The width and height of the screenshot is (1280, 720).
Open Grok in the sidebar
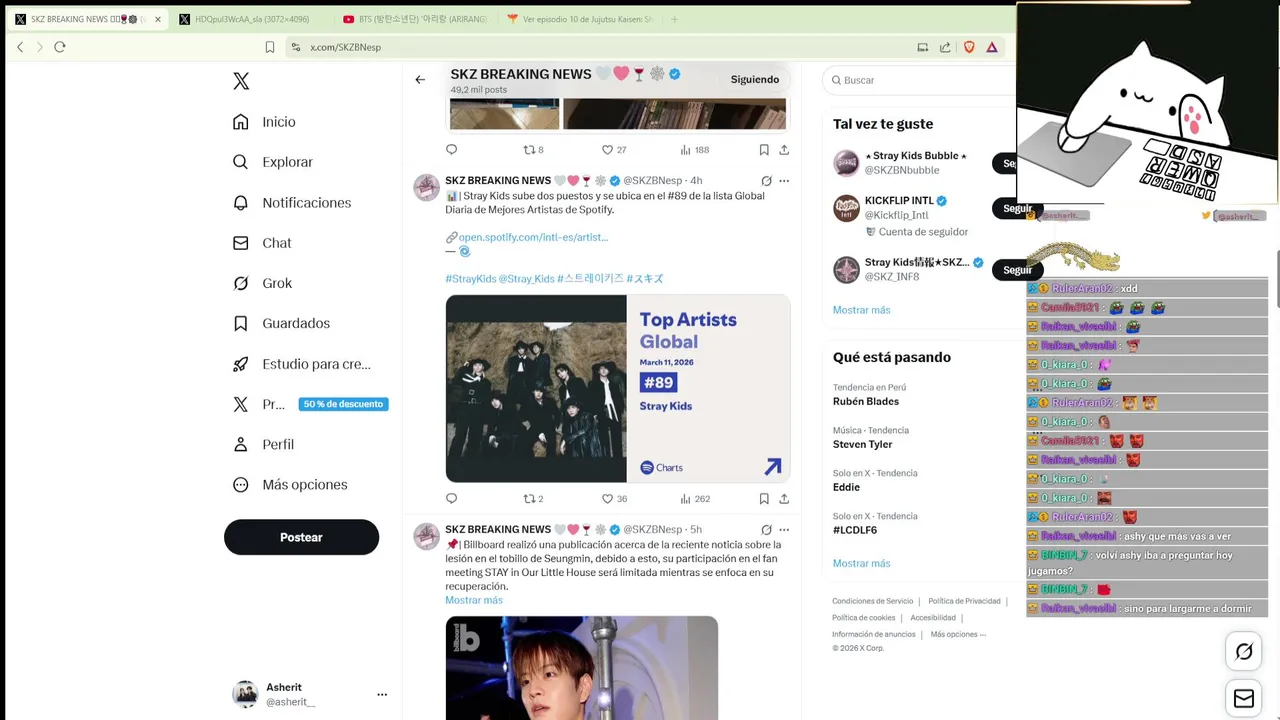pyautogui.click(x=262, y=283)
